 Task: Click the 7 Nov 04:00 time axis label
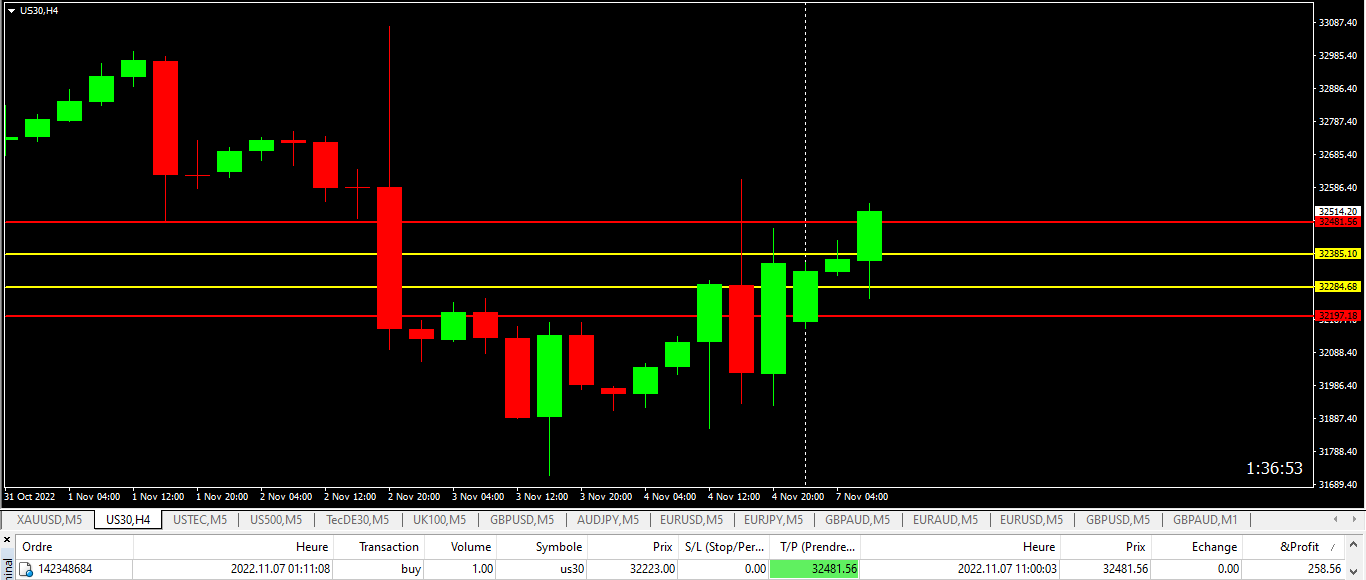click(862, 497)
